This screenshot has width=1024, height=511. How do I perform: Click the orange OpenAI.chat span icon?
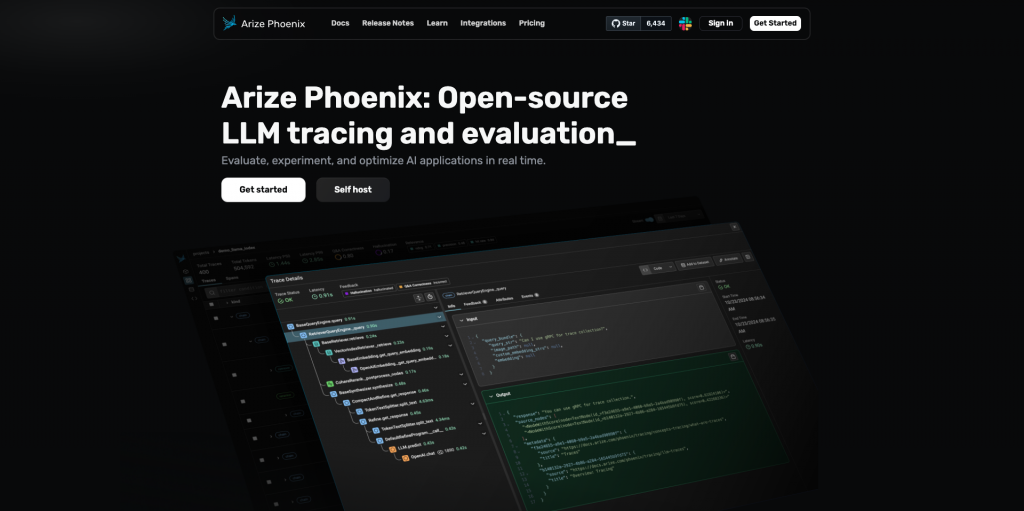(x=406, y=458)
